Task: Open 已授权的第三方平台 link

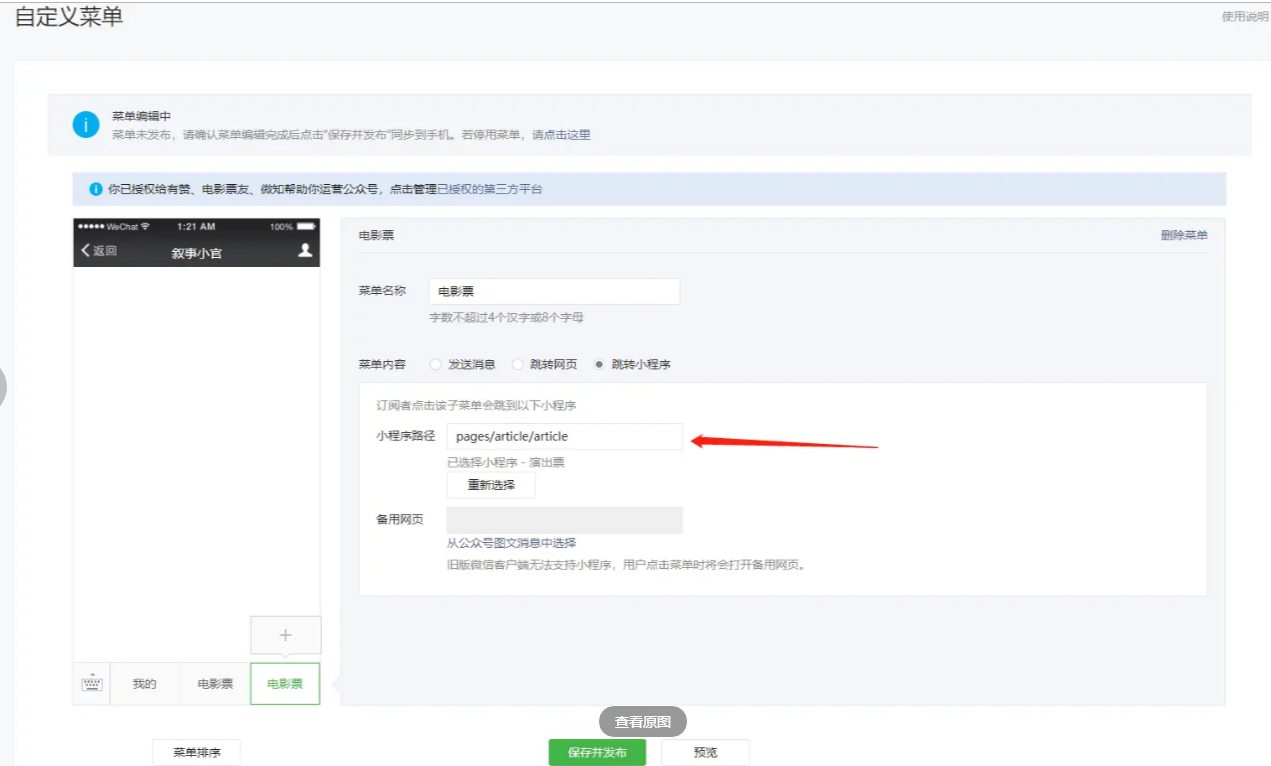Action: [x=490, y=188]
